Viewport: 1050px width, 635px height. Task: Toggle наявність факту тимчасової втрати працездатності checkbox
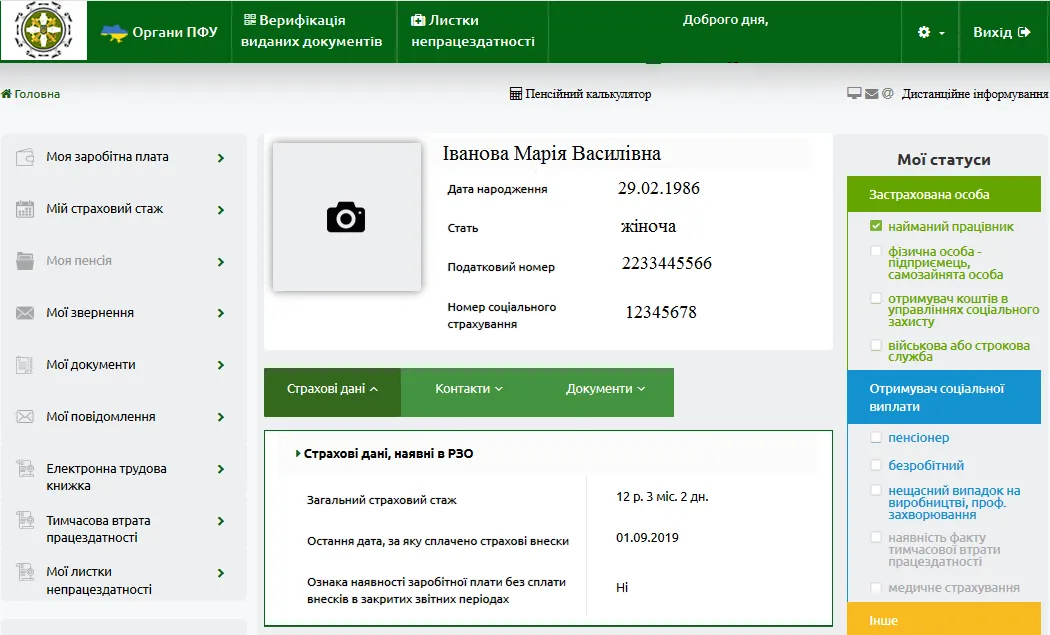pyautogui.click(x=876, y=537)
